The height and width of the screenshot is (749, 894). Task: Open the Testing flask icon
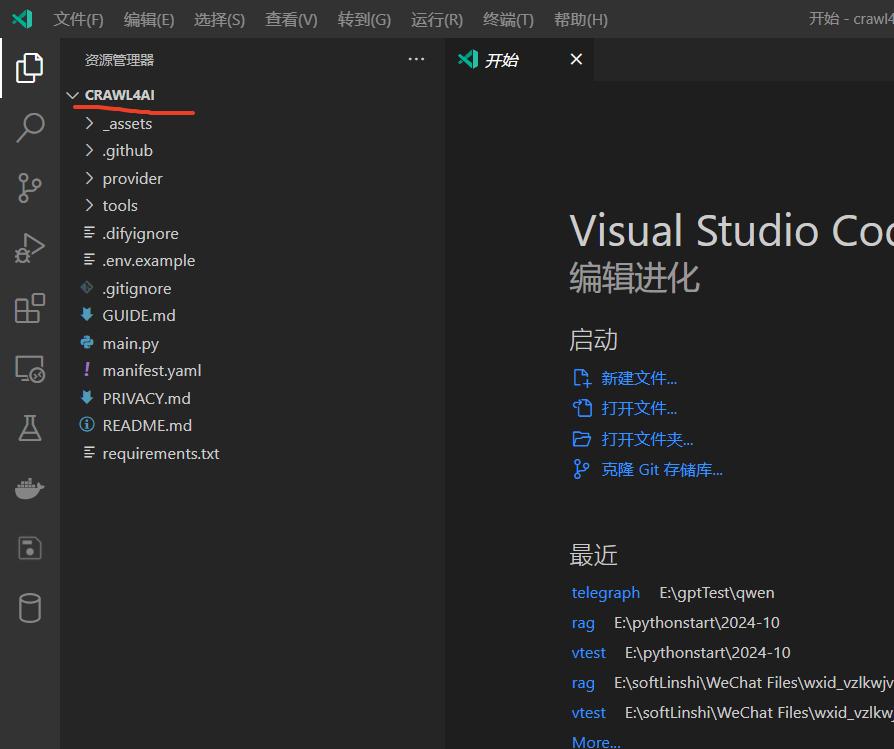tap(30, 428)
